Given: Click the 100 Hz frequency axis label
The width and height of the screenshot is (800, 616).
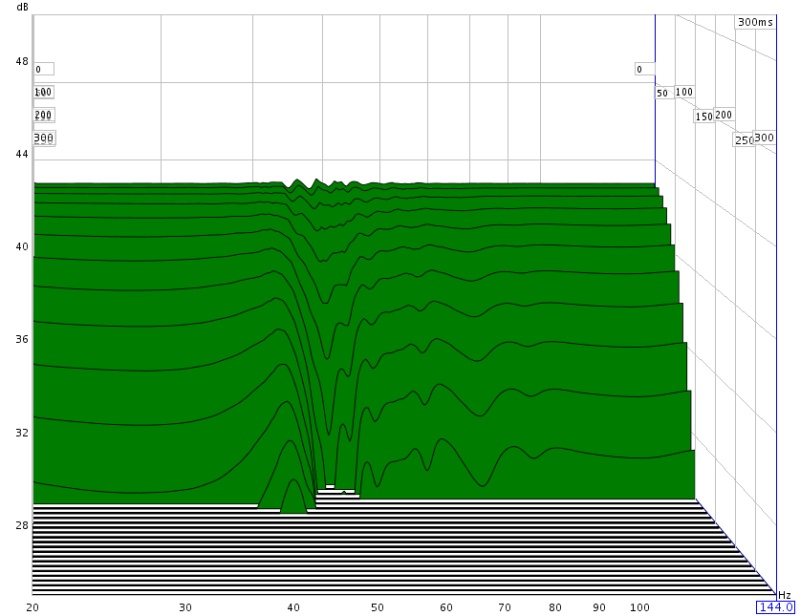Looking at the screenshot, I should coord(638,607).
